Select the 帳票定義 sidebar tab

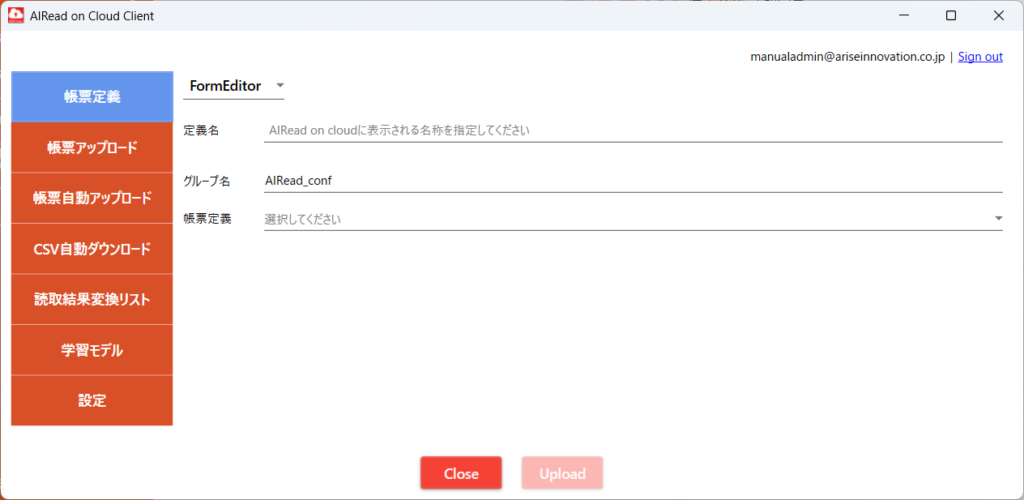click(x=92, y=97)
